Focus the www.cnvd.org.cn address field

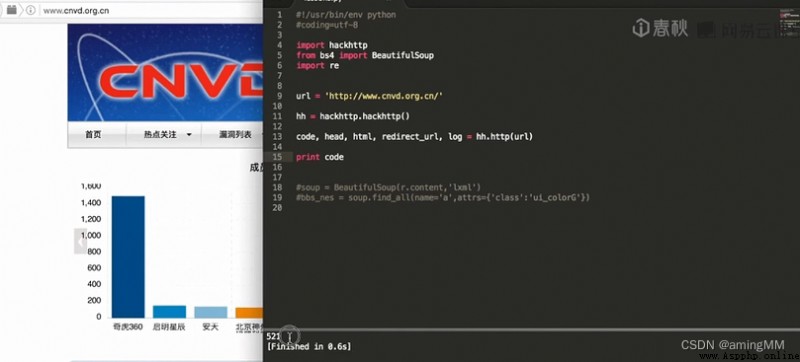coord(76,10)
